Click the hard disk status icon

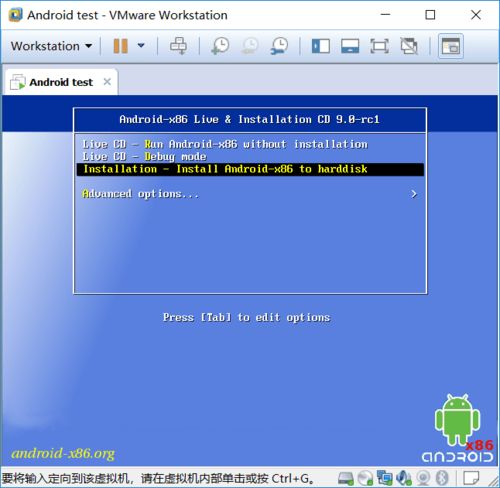pos(345,478)
